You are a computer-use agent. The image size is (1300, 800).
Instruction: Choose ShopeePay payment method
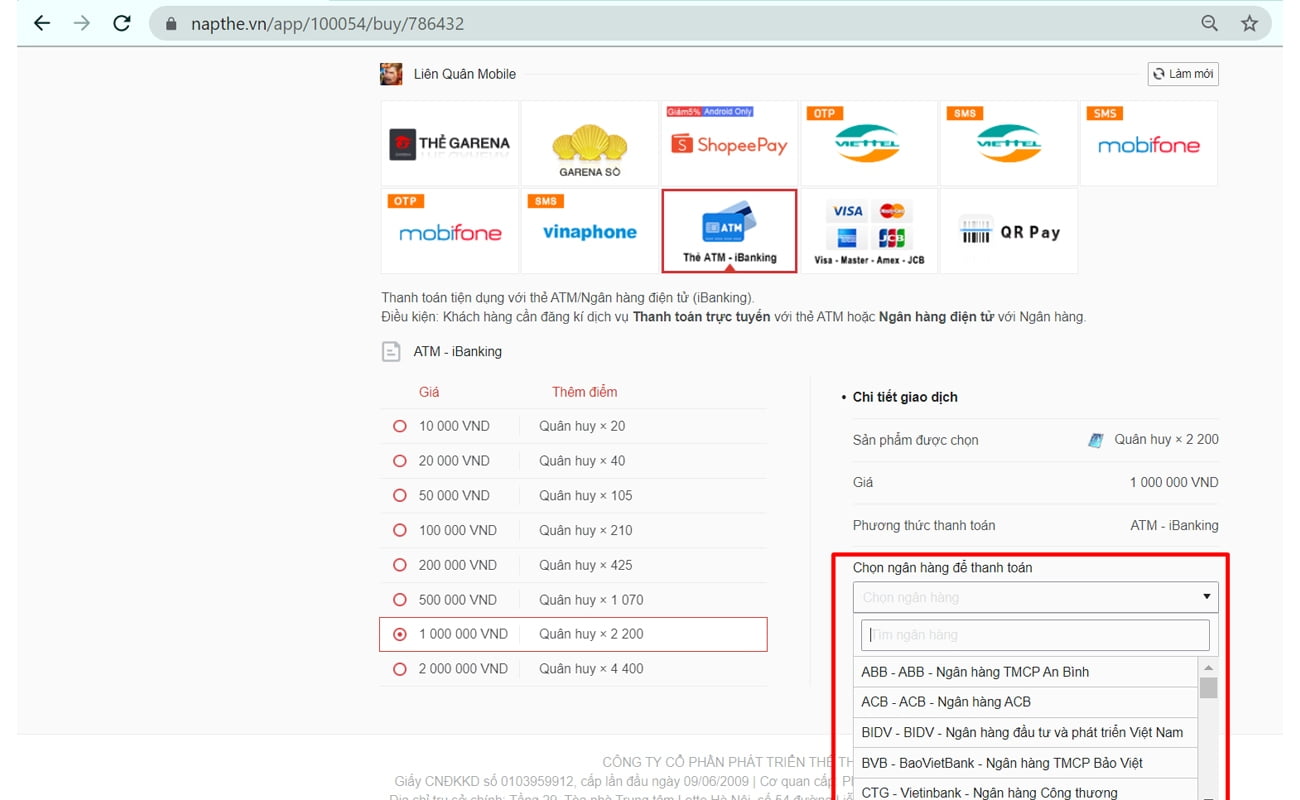pos(730,143)
